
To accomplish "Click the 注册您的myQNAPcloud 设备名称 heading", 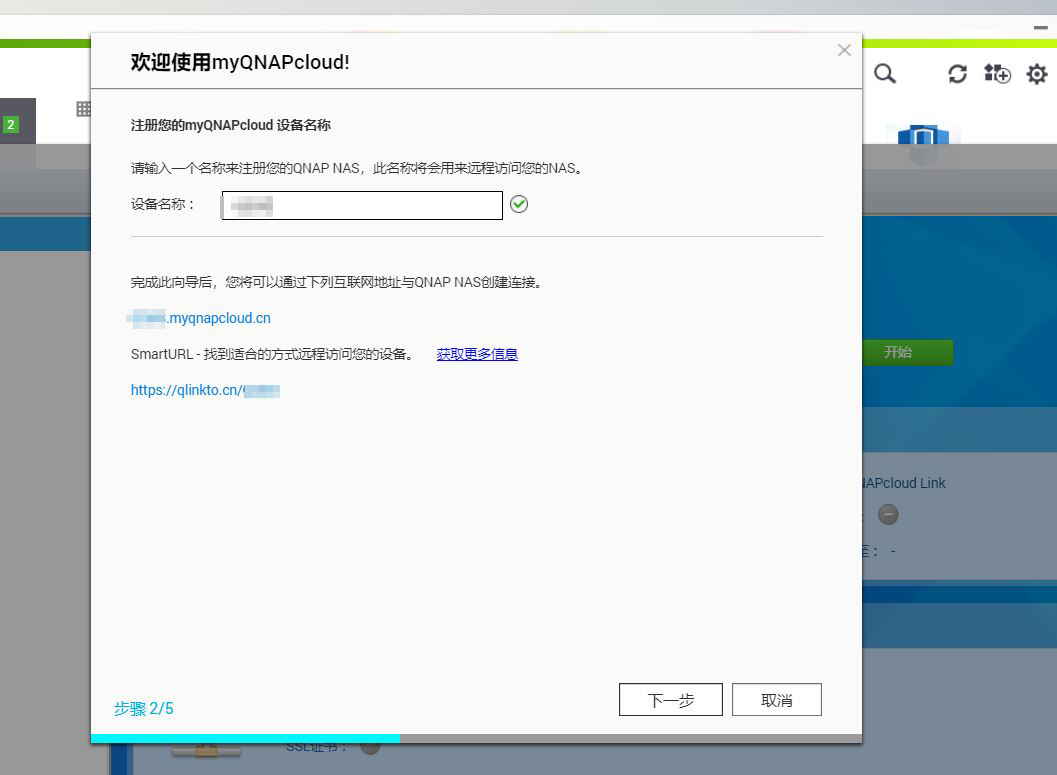I will 231,125.
